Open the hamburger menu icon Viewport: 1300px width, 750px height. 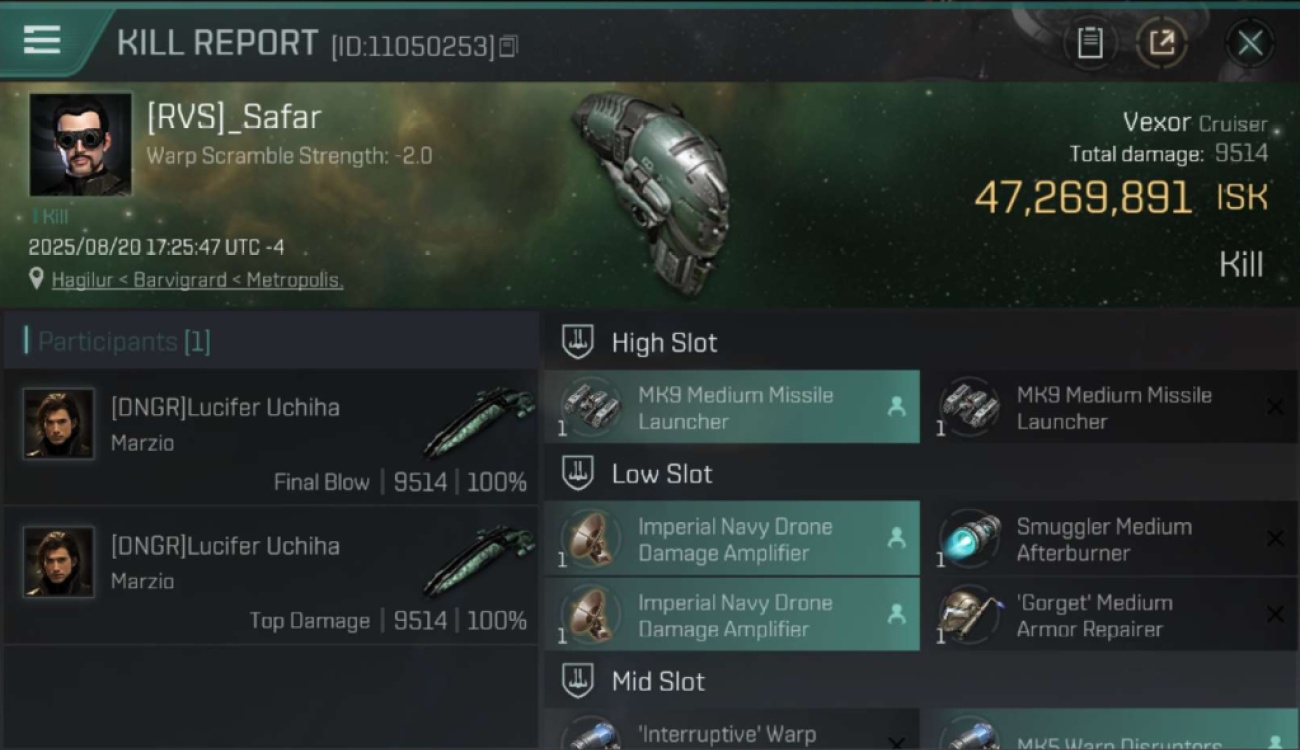tap(41, 41)
